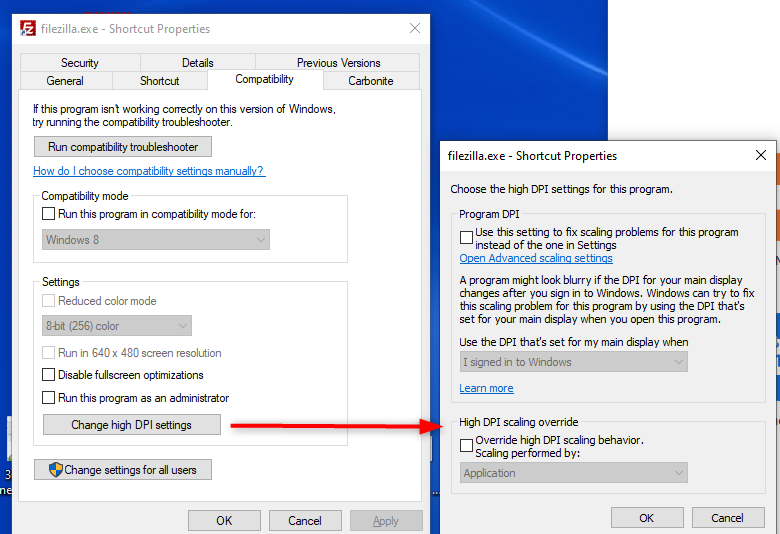Open the Windows 8 compatibility dropdown
This screenshot has width=780, height=534.
point(156,239)
